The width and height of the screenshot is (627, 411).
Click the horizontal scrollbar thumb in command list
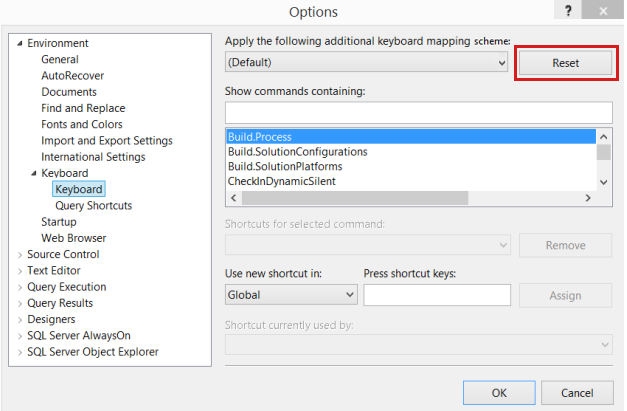[x=355, y=198]
